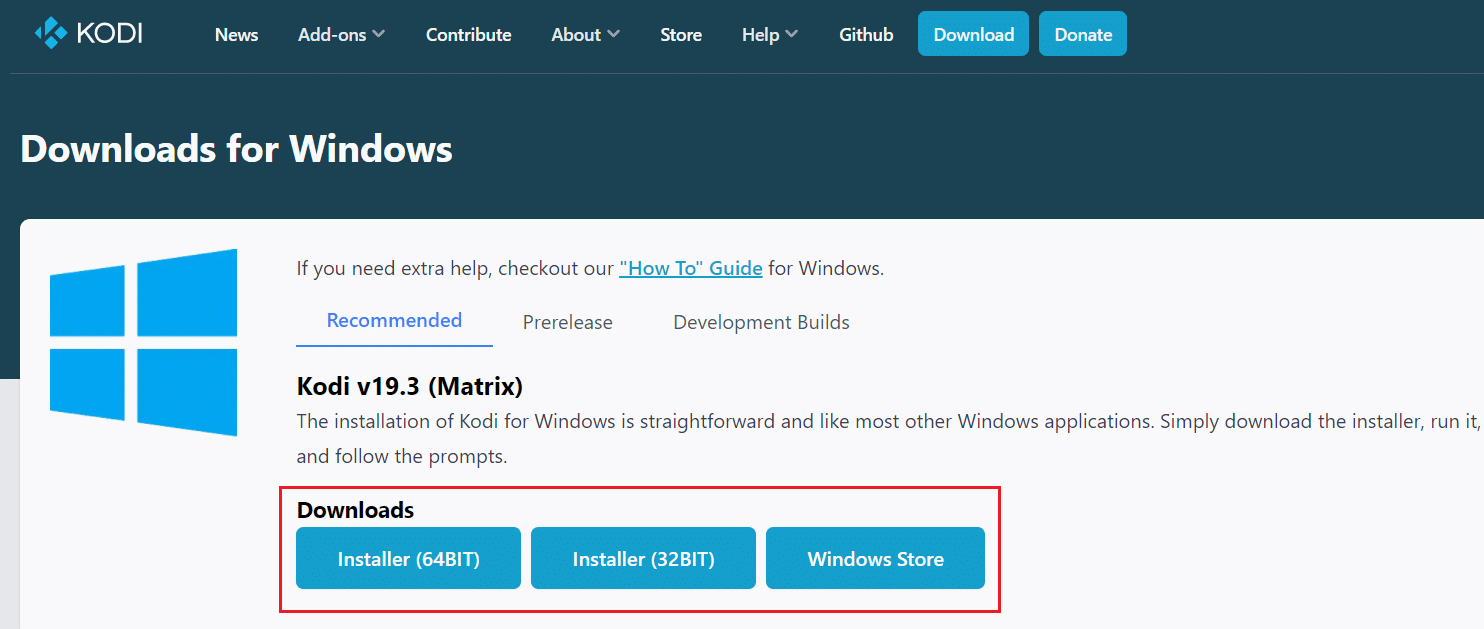The image size is (1484, 629).
Task: Click the Donate button
Action: [1082, 33]
